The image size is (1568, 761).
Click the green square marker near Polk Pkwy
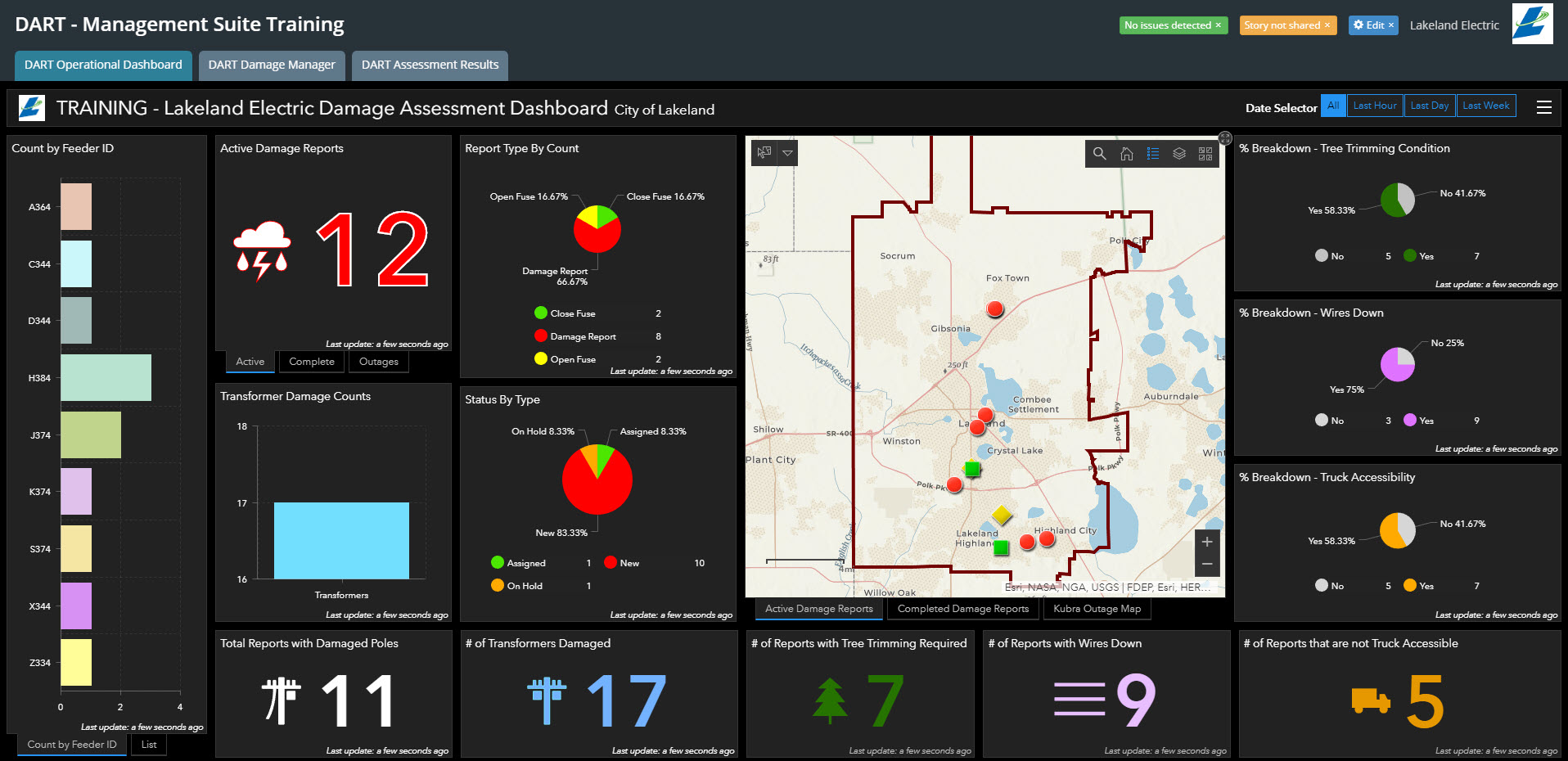tap(971, 469)
